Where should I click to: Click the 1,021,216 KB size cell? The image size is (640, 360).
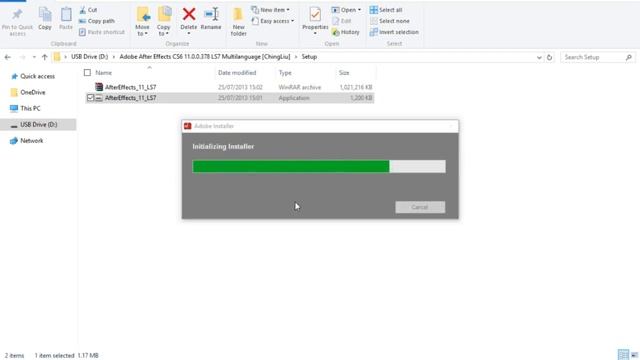click(356, 87)
